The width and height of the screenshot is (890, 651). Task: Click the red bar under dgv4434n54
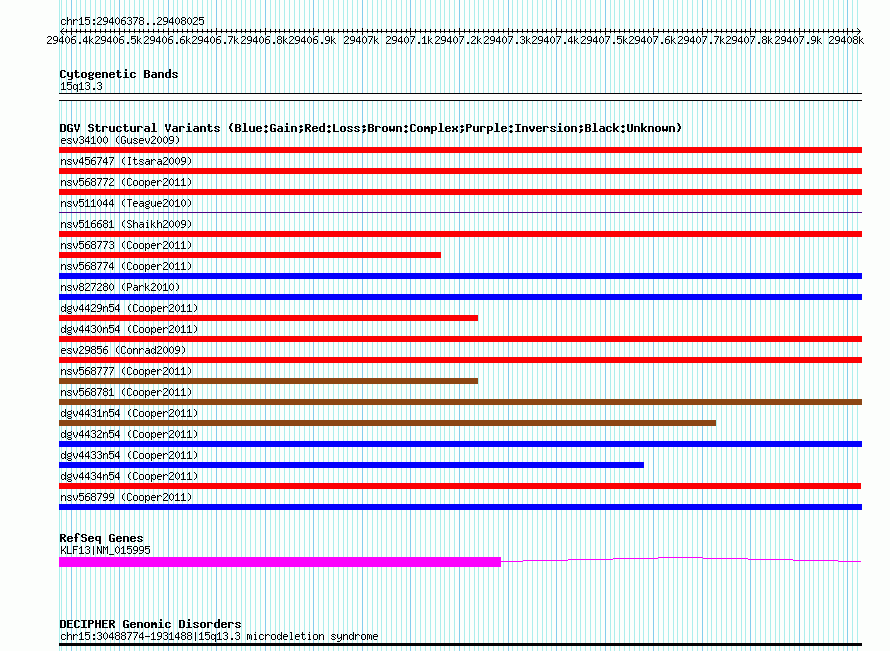click(x=460, y=486)
